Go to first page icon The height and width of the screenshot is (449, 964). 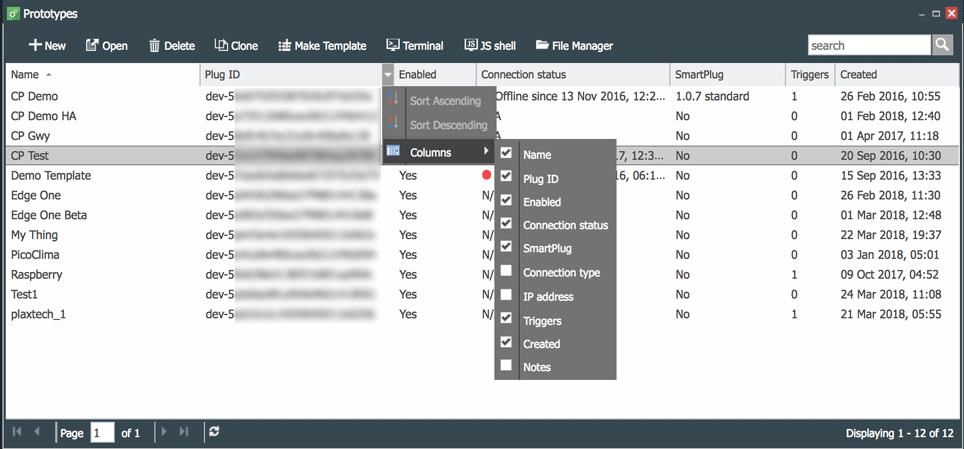(x=17, y=432)
